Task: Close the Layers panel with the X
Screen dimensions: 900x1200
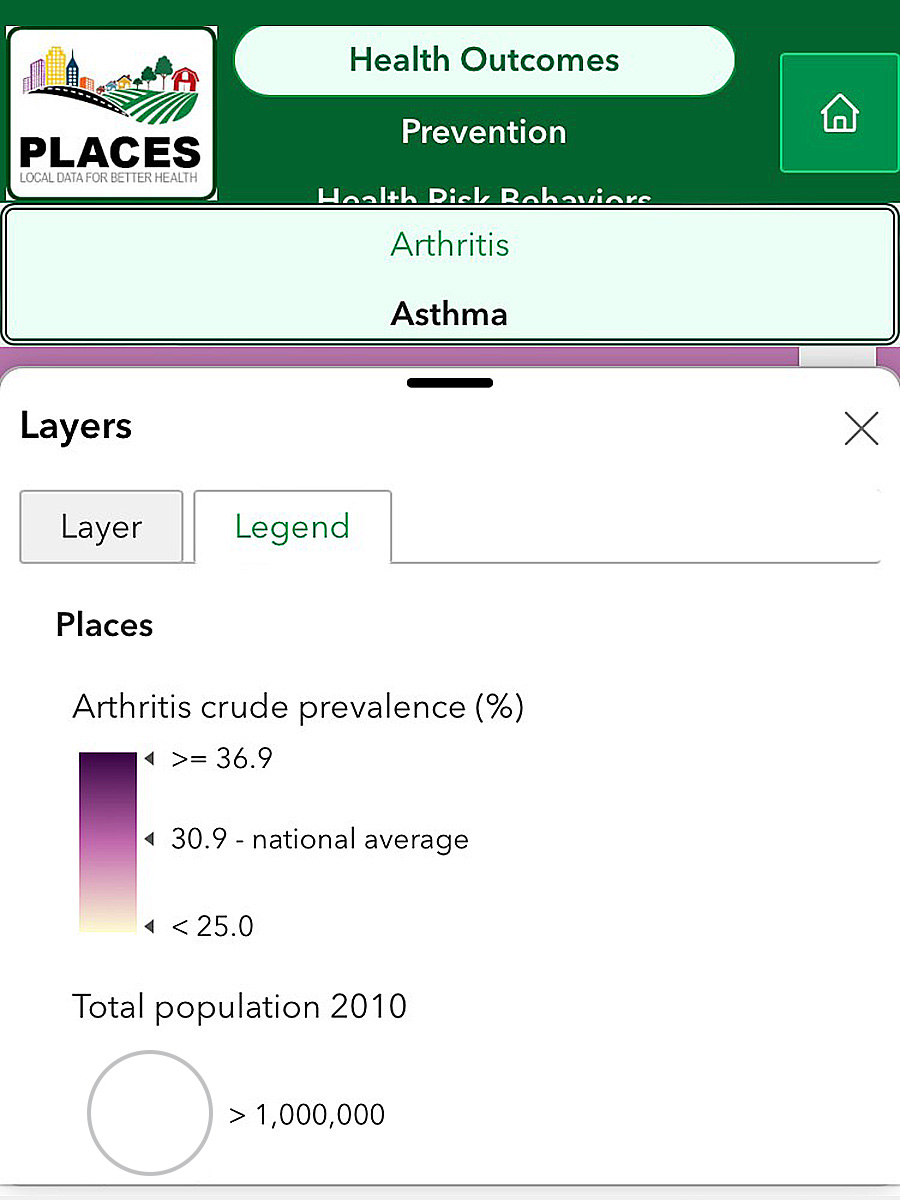Action: click(861, 428)
